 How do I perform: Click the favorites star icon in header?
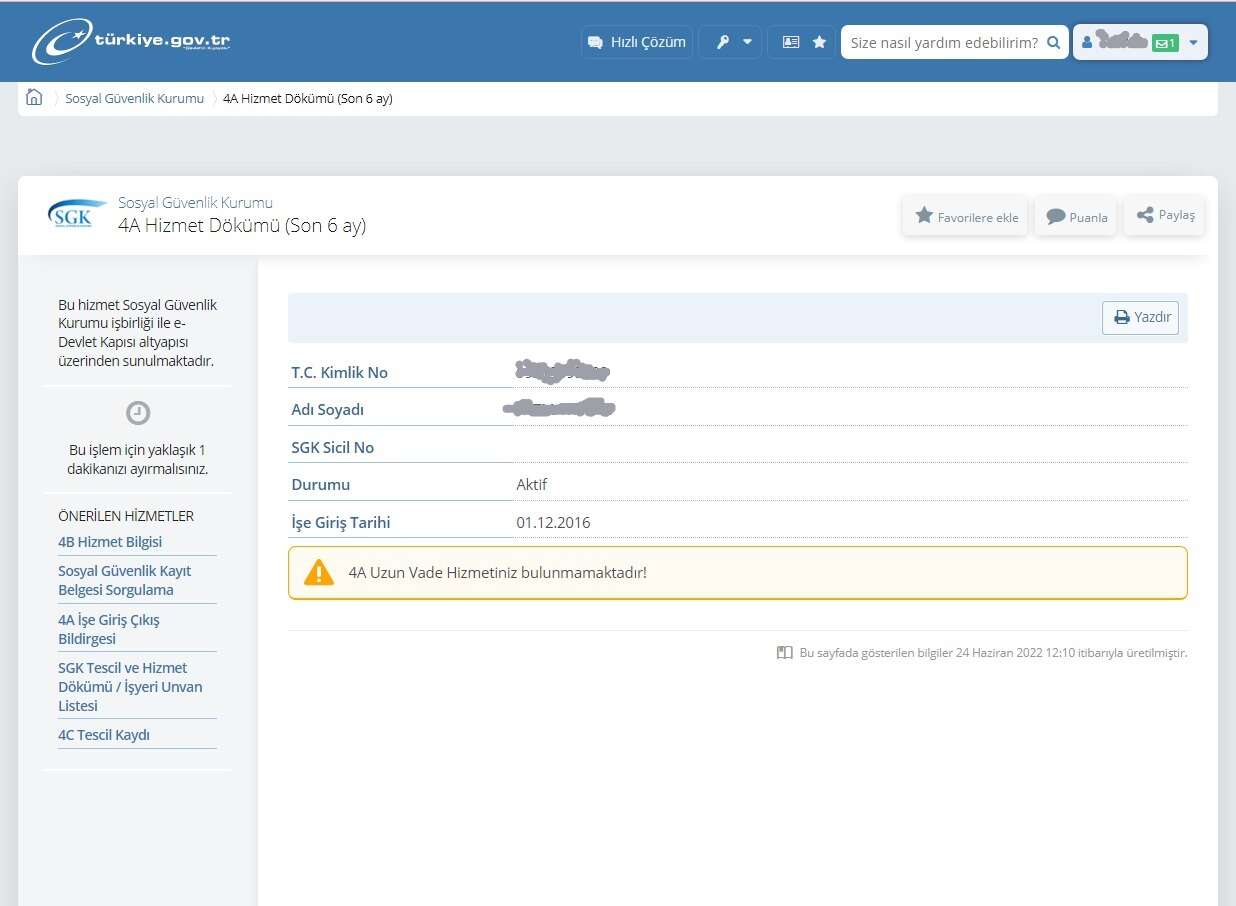[819, 43]
